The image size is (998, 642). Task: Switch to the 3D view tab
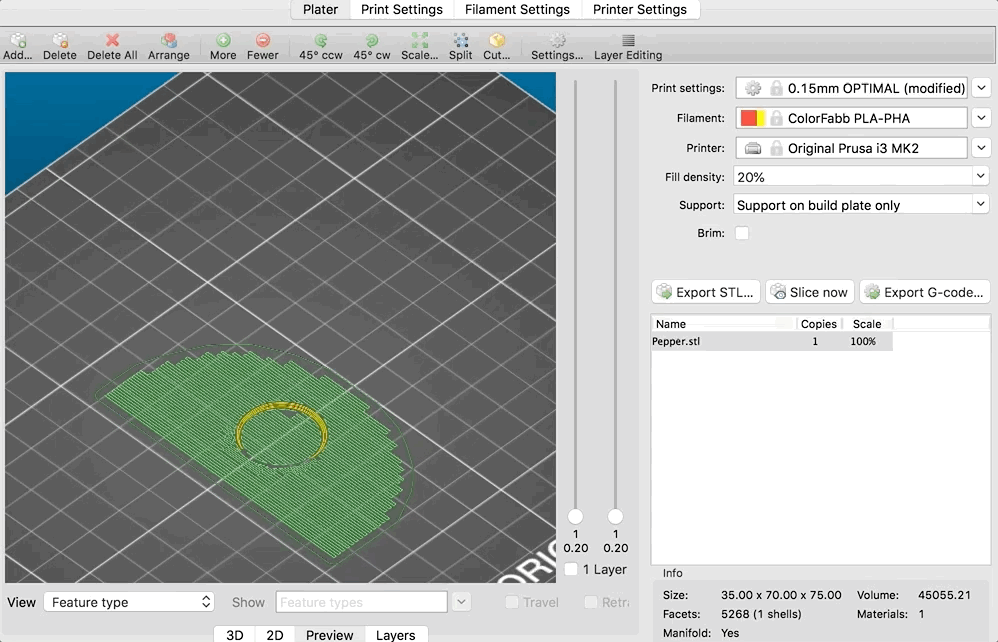pyautogui.click(x=235, y=634)
